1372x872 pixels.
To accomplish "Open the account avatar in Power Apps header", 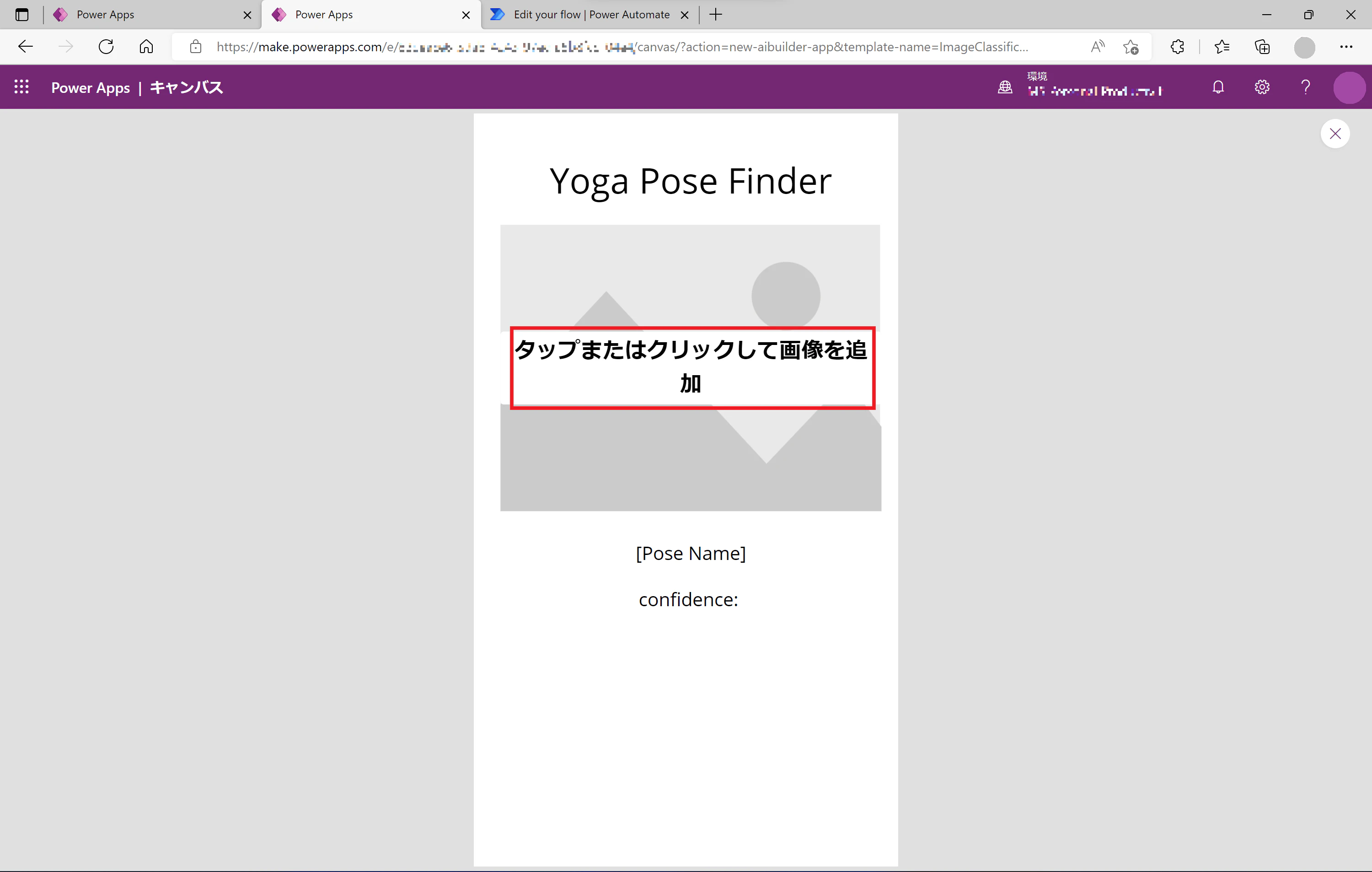I will click(x=1349, y=87).
